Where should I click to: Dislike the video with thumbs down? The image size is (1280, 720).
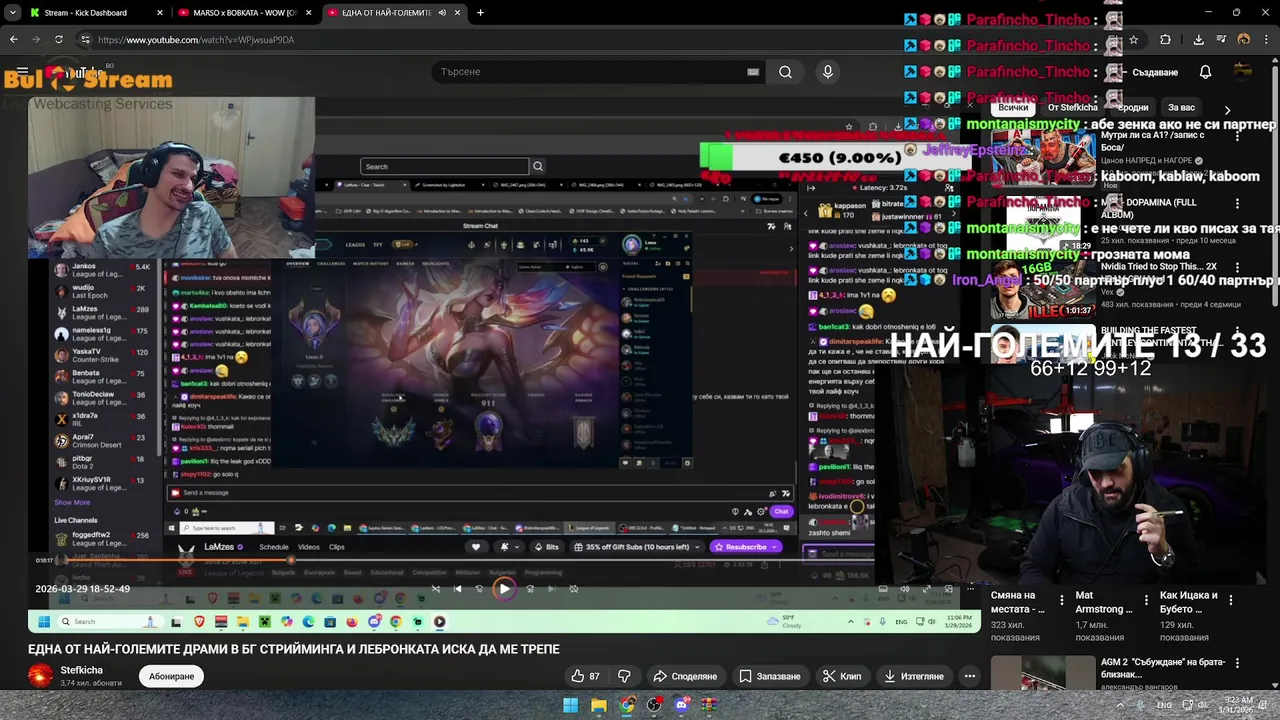pos(624,676)
